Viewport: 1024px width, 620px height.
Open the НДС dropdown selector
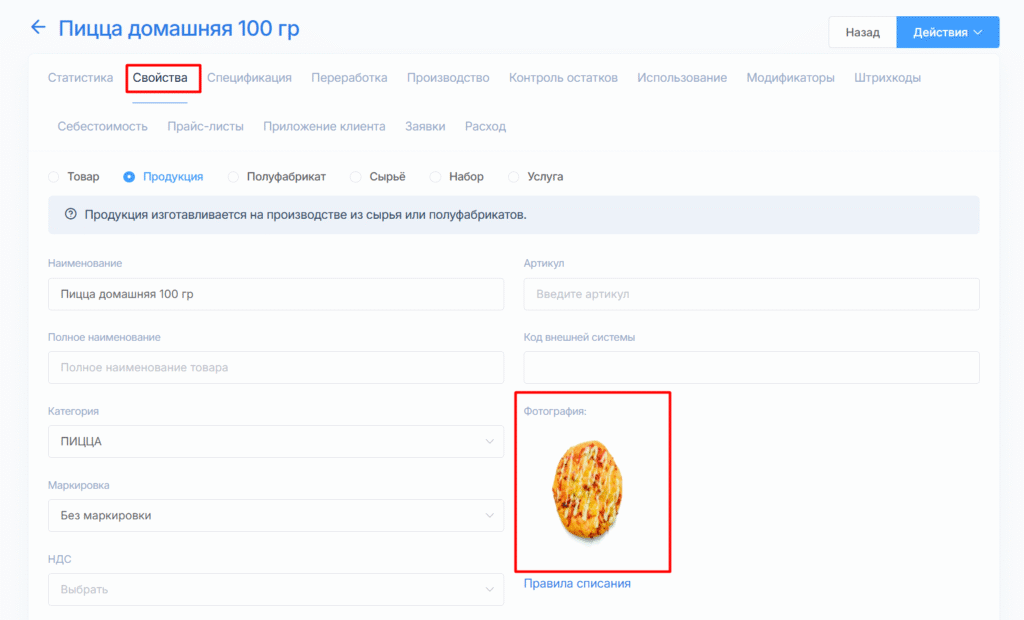(x=276, y=589)
